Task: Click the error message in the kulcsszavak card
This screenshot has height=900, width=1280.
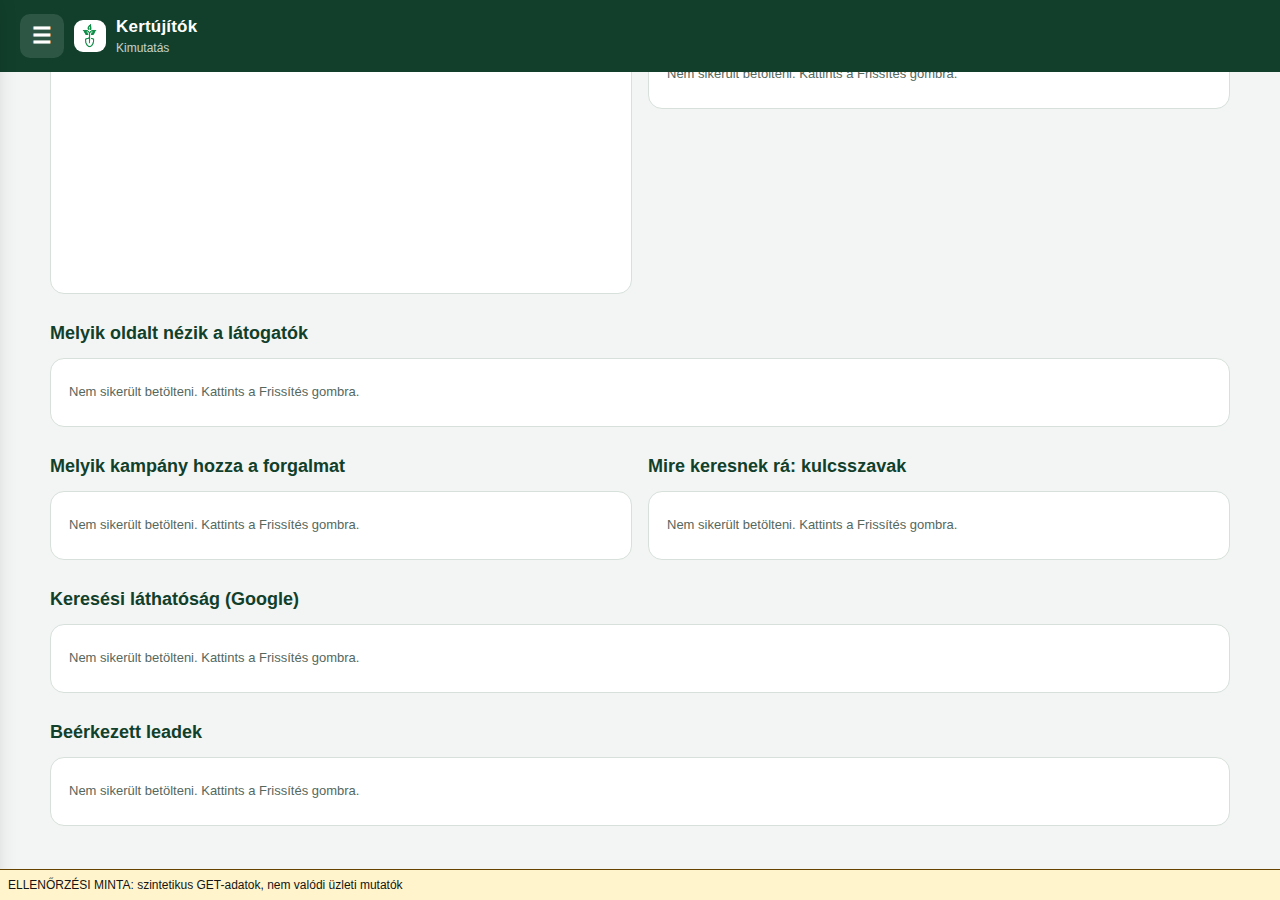Action: 812,525
